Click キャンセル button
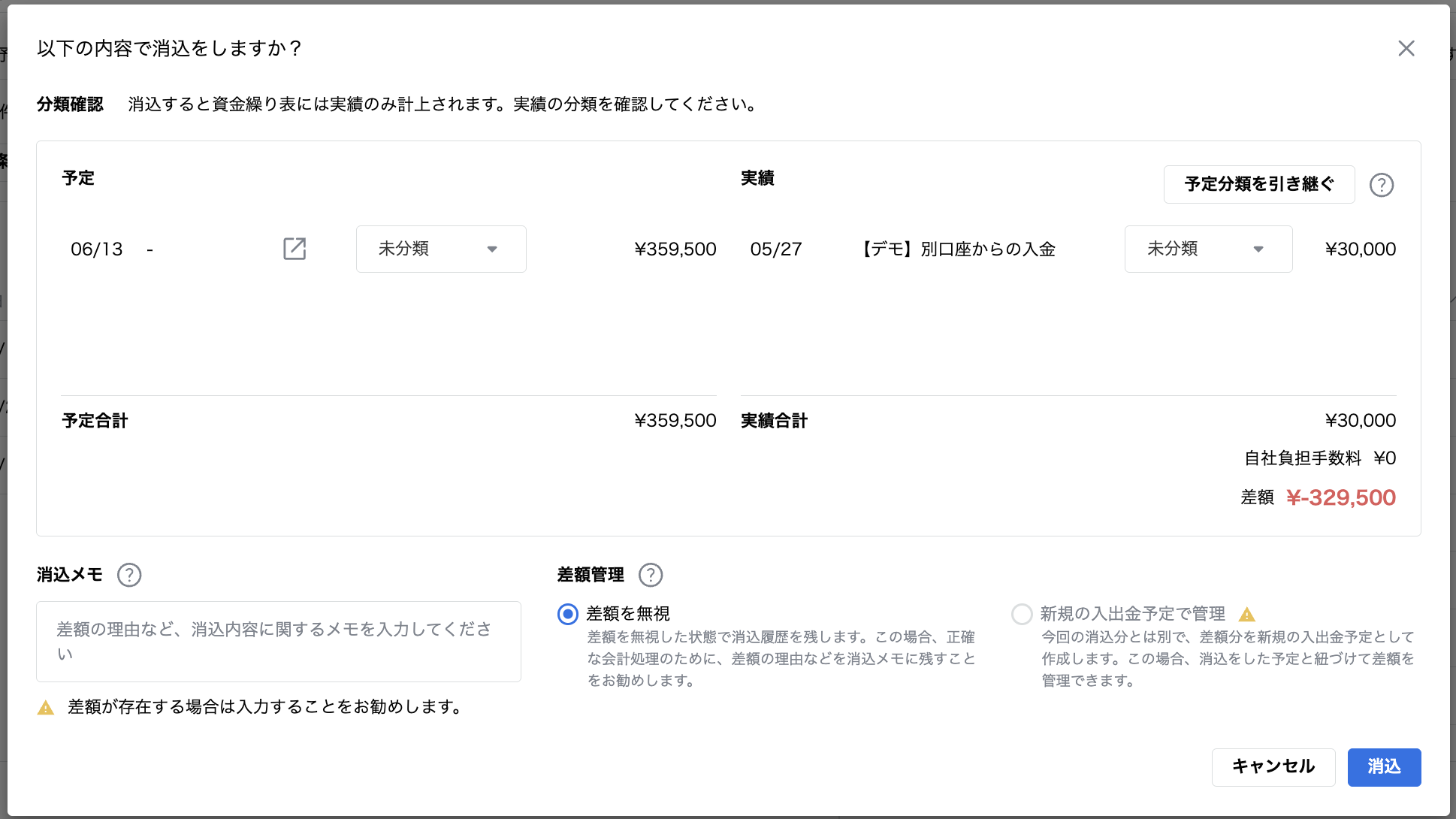This screenshot has width=1456, height=819. point(1273,767)
